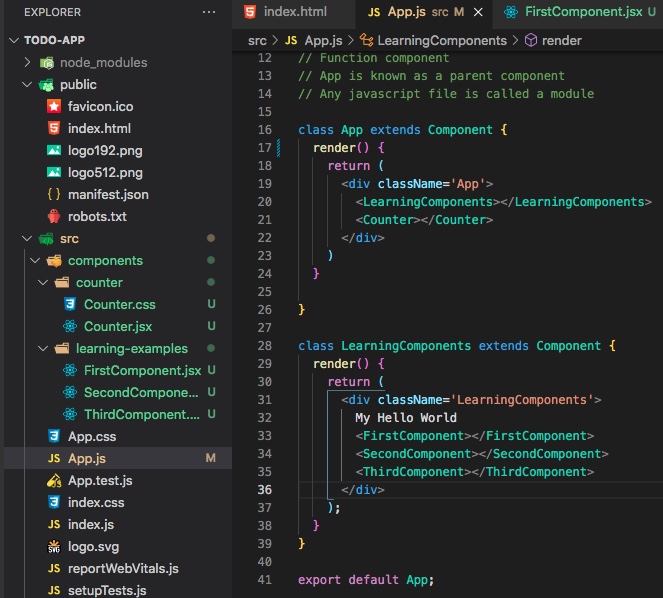The height and width of the screenshot is (598, 663).
Task: Select App.js in the Explorer tree
Action: (118, 458)
